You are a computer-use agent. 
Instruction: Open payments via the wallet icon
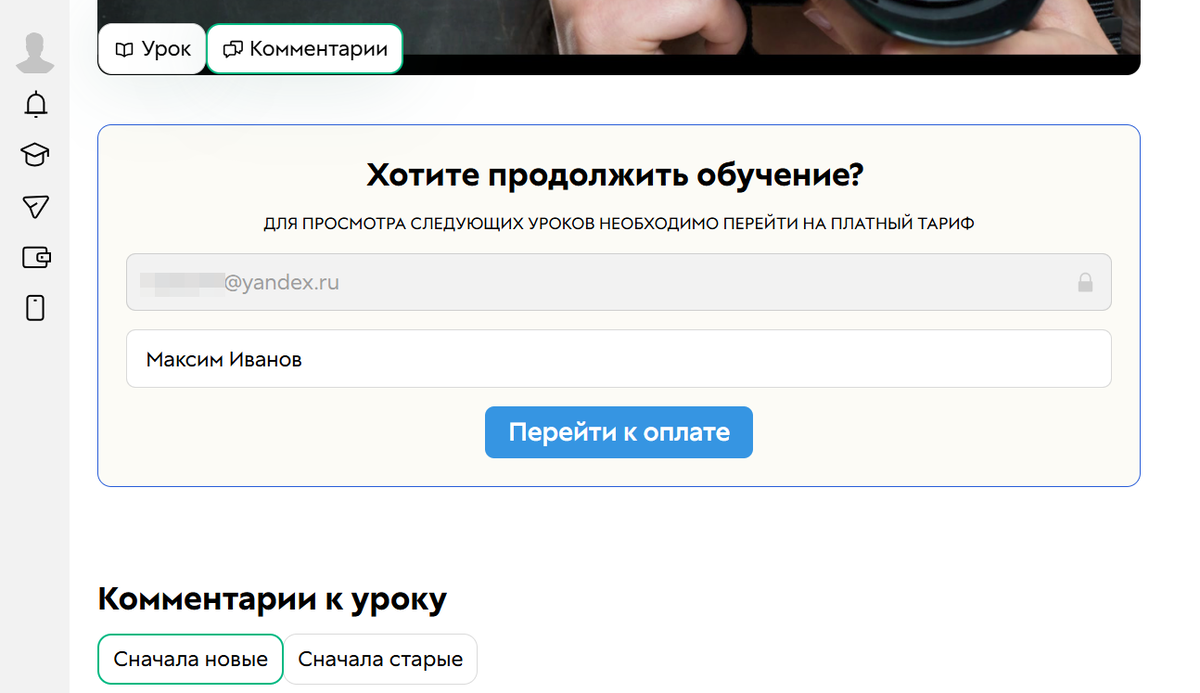(35, 257)
